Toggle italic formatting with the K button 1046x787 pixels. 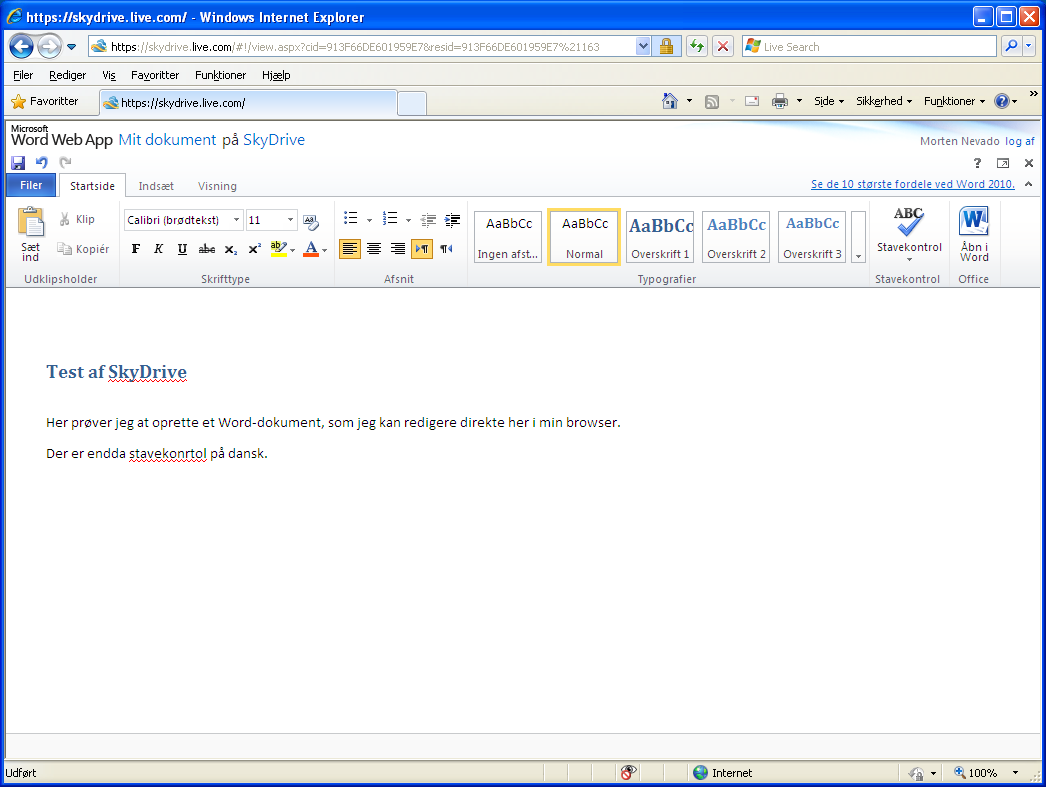pos(159,249)
